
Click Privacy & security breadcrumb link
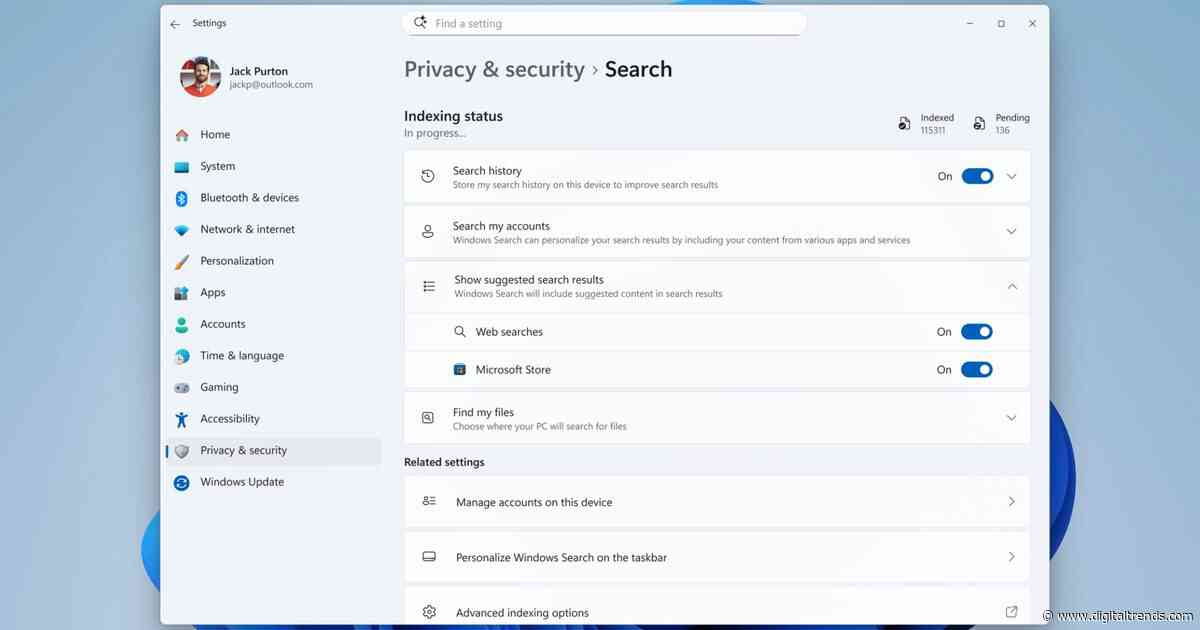coord(494,69)
